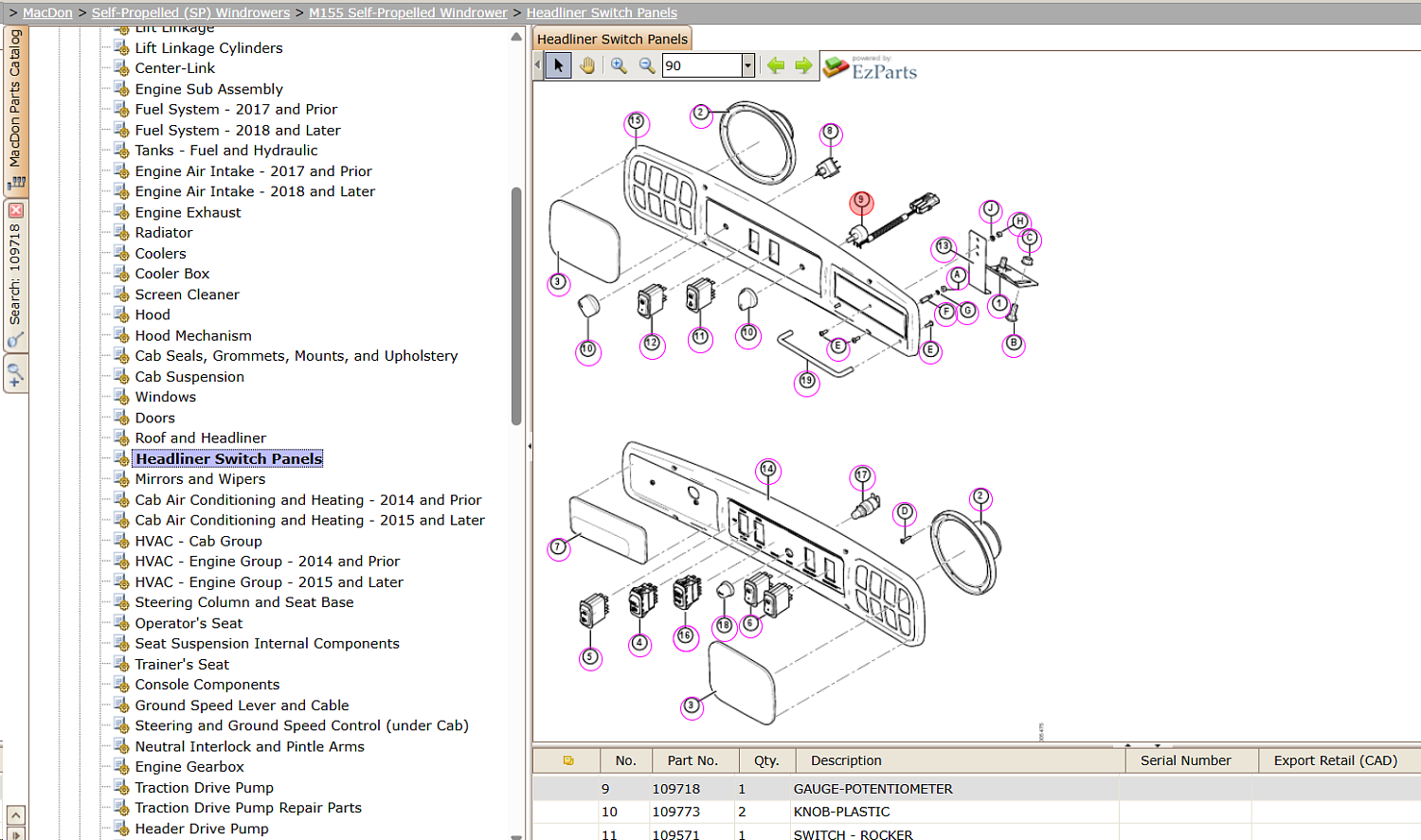
Task: Select the highlighted Headliner Switch Panels tree item
Action: click(x=228, y=459)
